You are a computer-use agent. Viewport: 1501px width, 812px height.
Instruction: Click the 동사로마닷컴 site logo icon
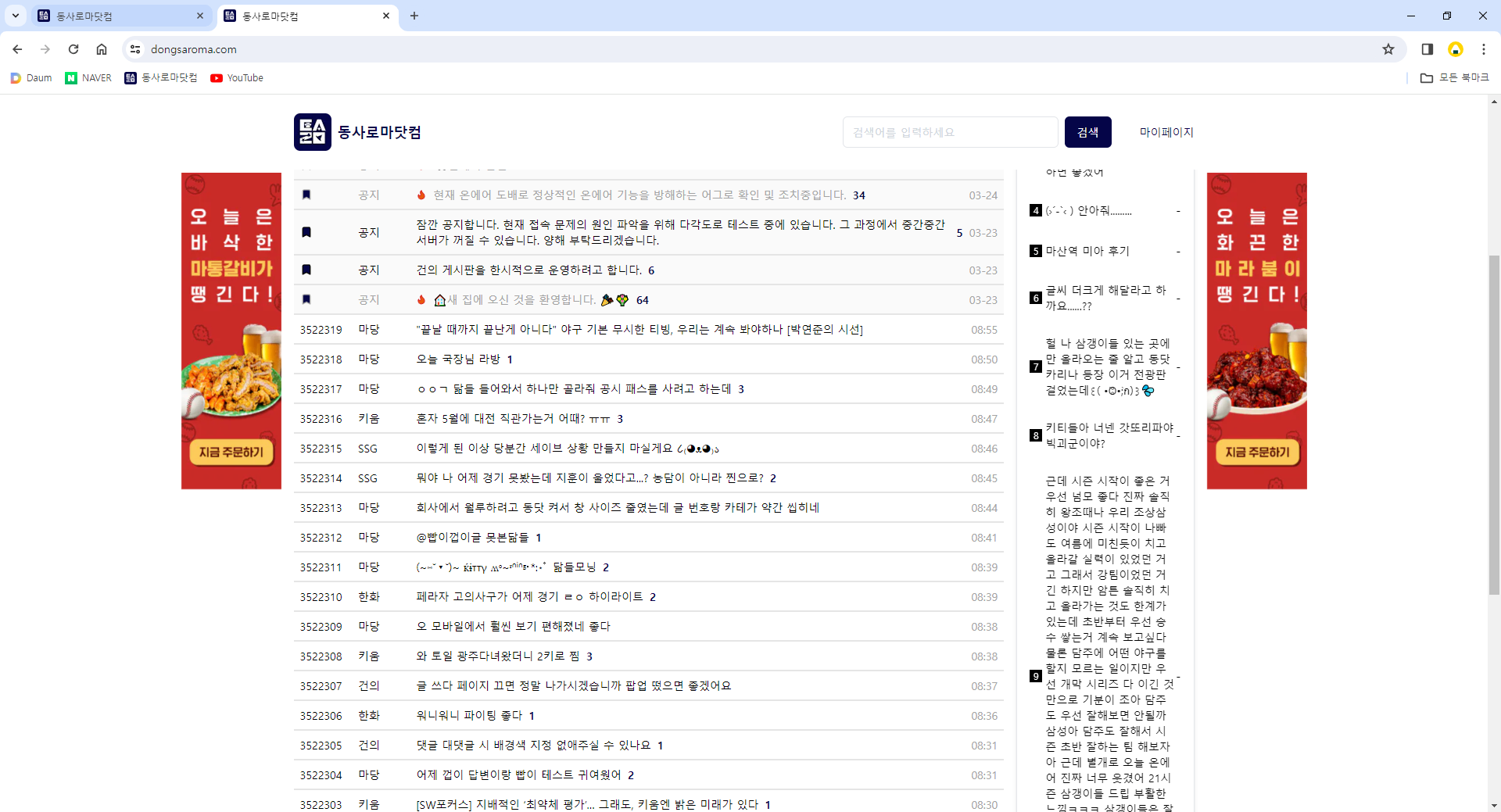pyautogui.click(x=313, y=132)
